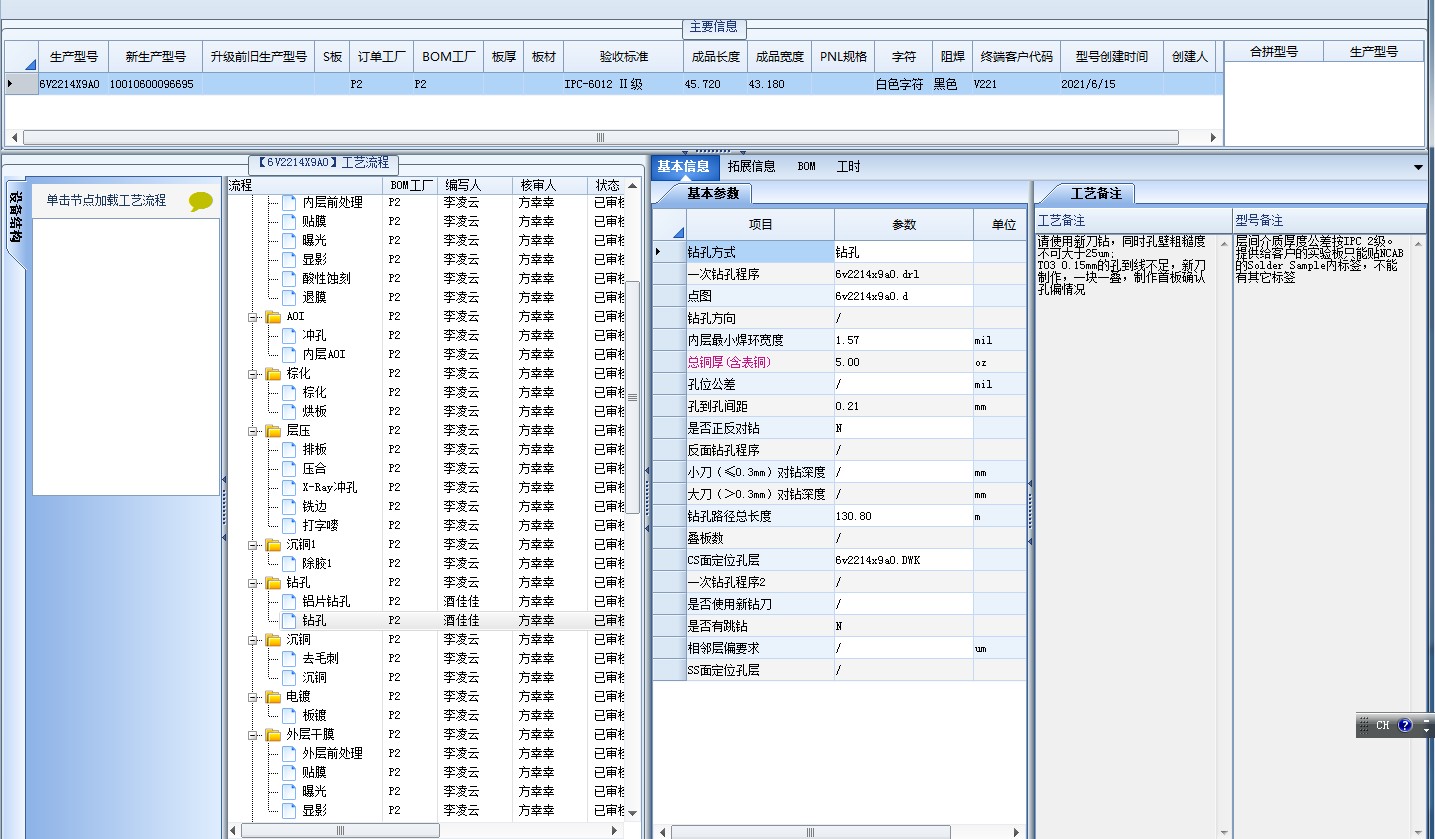
Task: Click the document icon beside 板镀
Action: [289, 716]
